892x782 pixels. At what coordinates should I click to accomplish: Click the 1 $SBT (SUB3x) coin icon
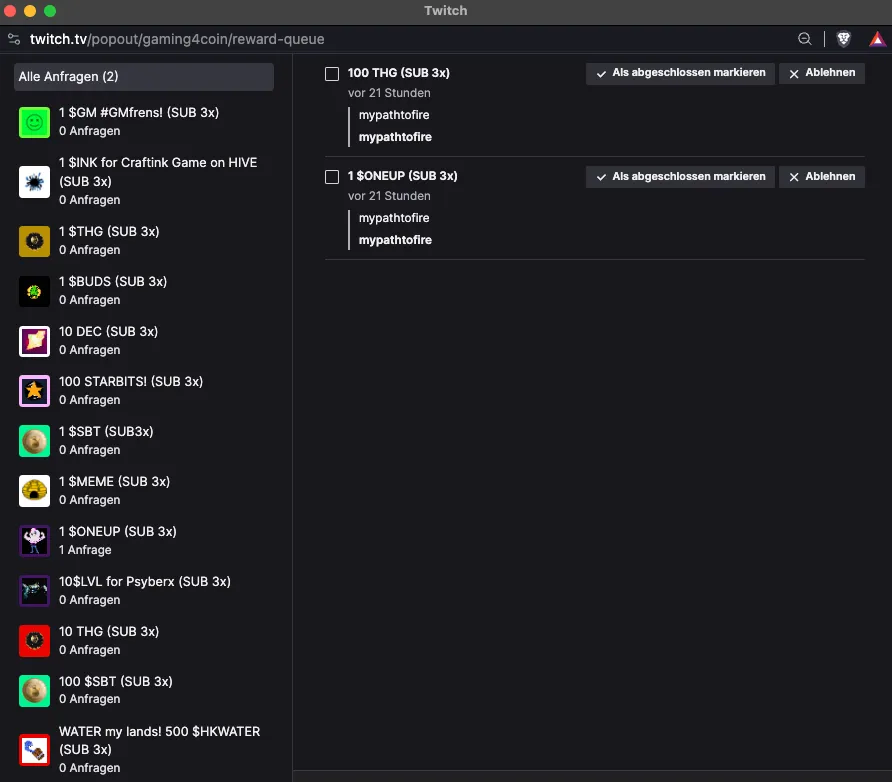34,441
